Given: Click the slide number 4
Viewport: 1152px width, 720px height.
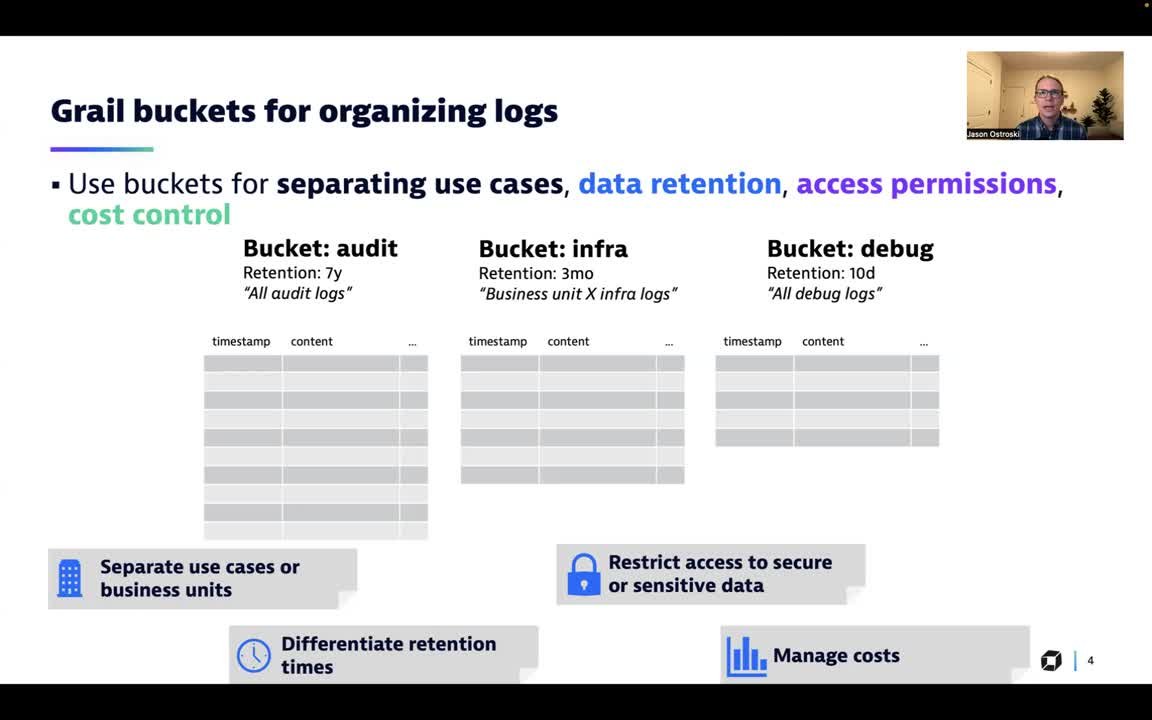Looking at the screenshot, I should point(1090,660).
